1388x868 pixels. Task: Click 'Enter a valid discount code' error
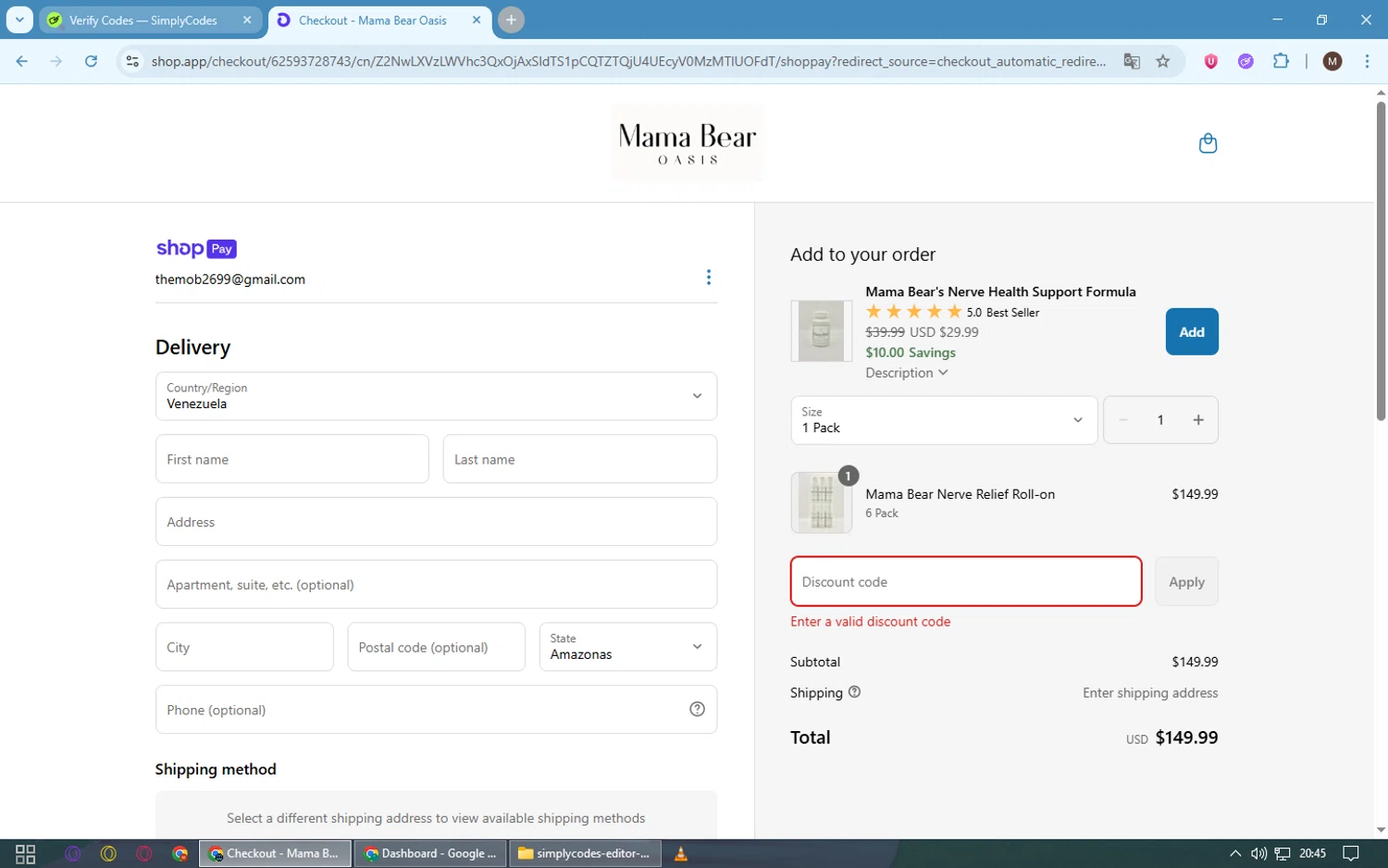[x=871, y=622]
